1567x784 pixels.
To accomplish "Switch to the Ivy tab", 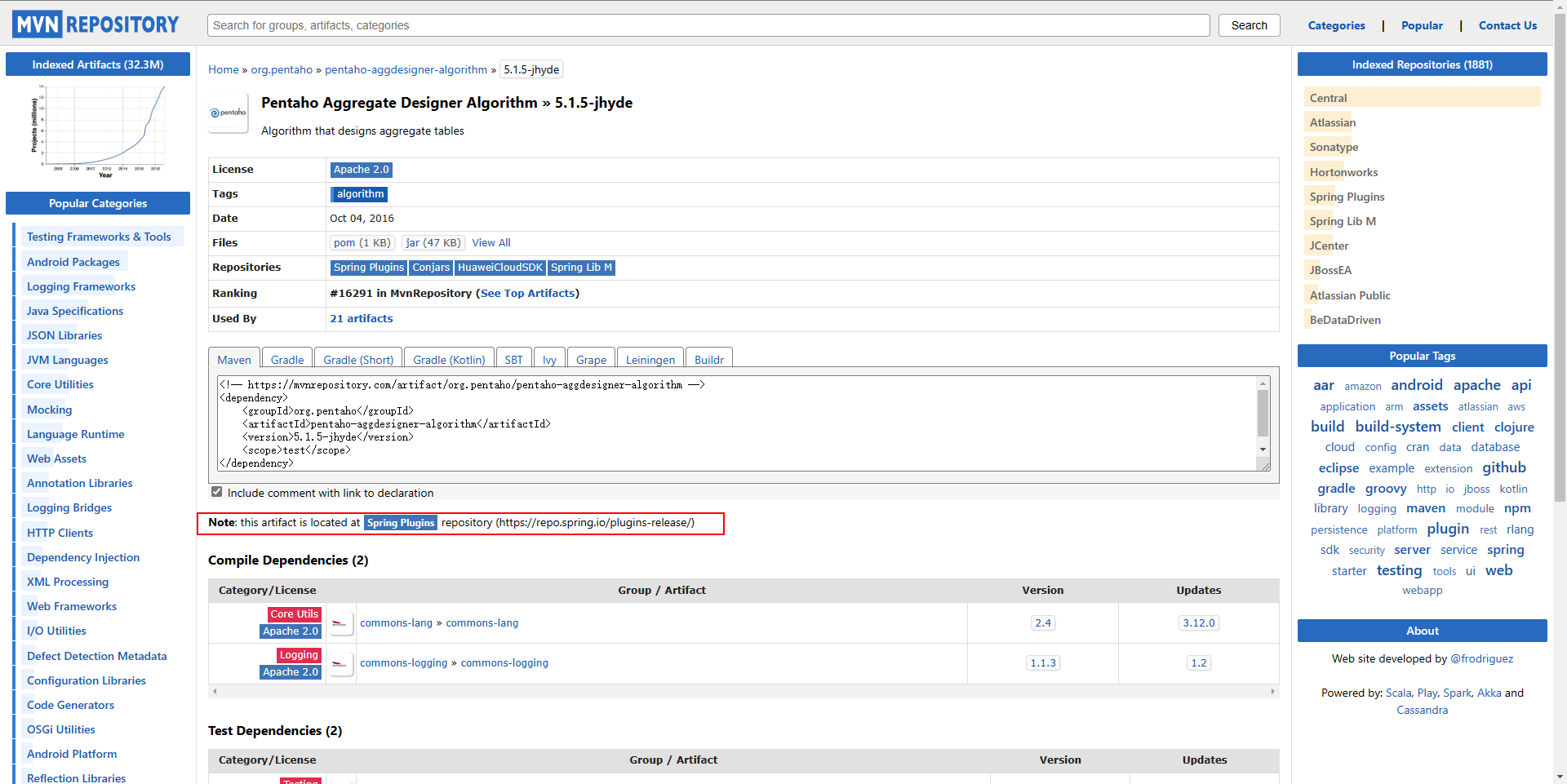I will 549,359.
